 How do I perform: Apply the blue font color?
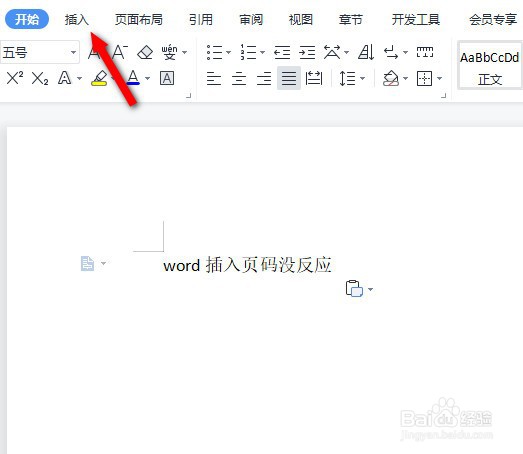click(133, 77)
